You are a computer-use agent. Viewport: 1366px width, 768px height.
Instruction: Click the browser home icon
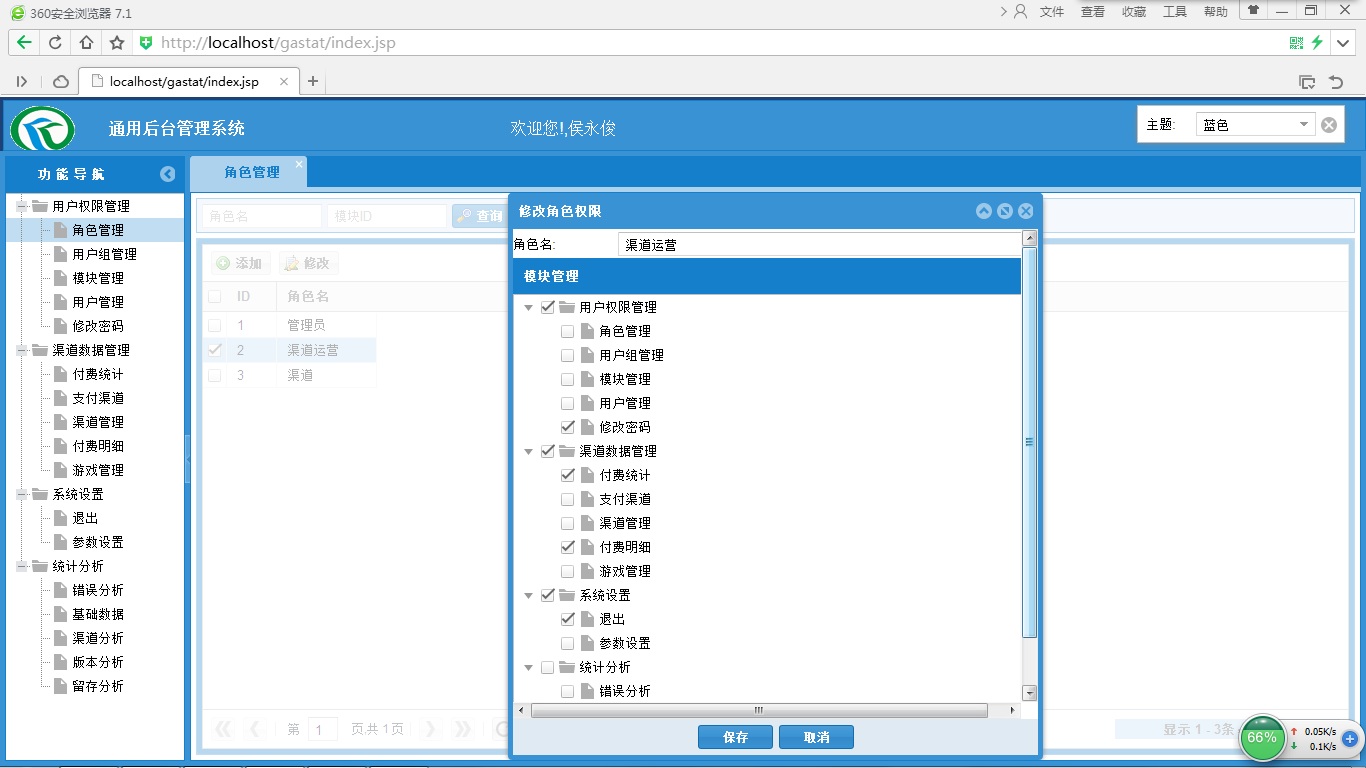(86, 43)
